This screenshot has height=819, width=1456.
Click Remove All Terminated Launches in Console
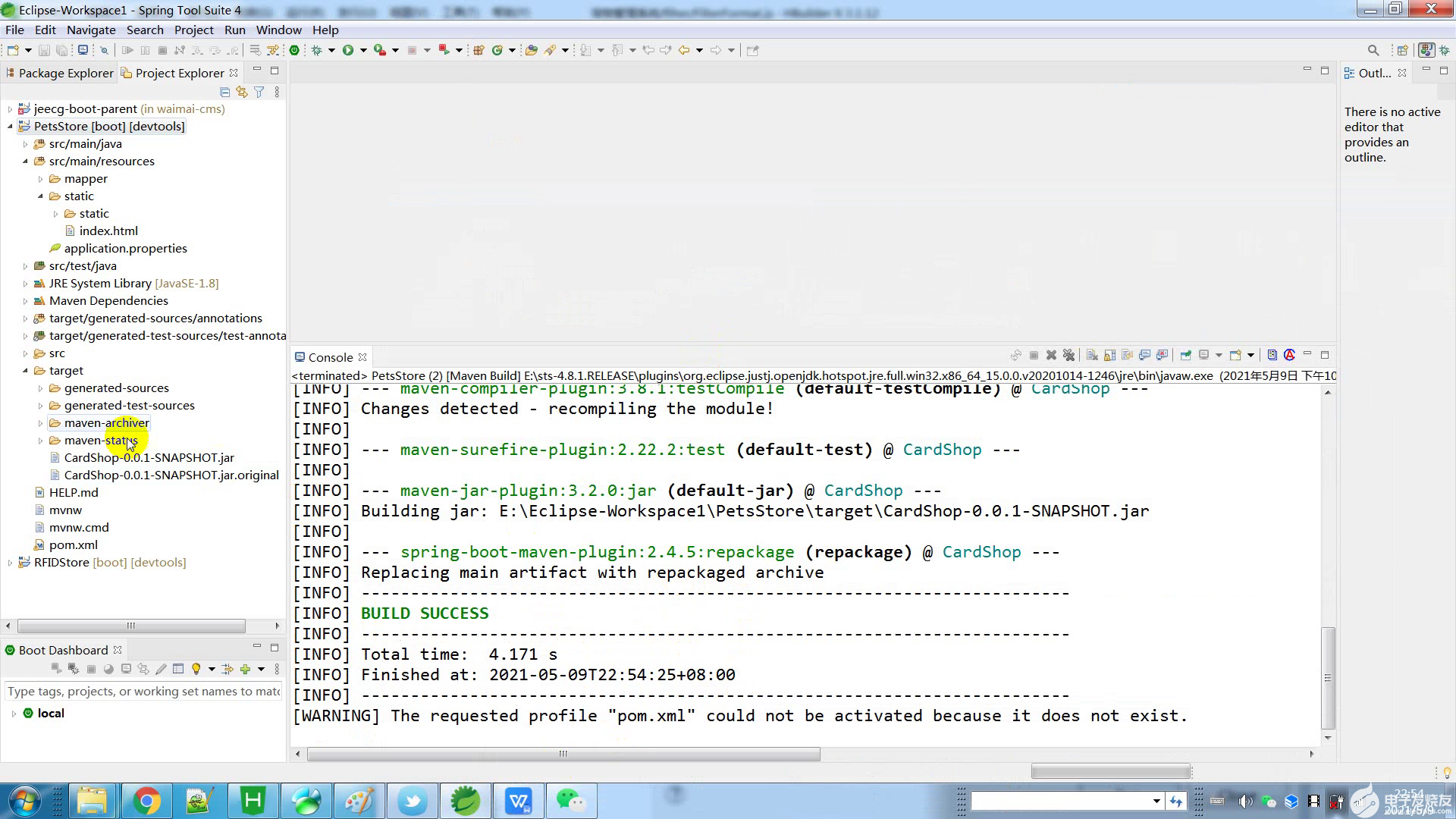[x=1068, y=355]
